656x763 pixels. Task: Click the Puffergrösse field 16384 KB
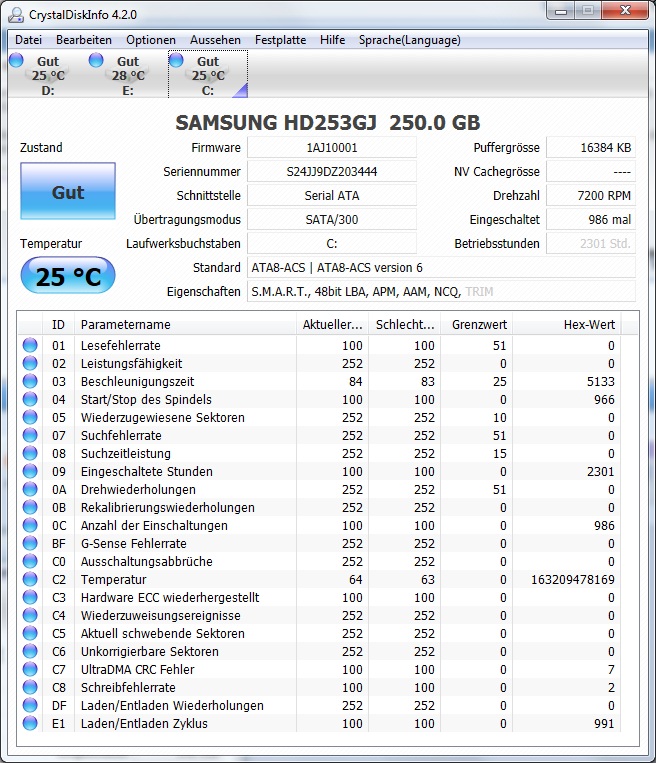click(x=591, y=147)
